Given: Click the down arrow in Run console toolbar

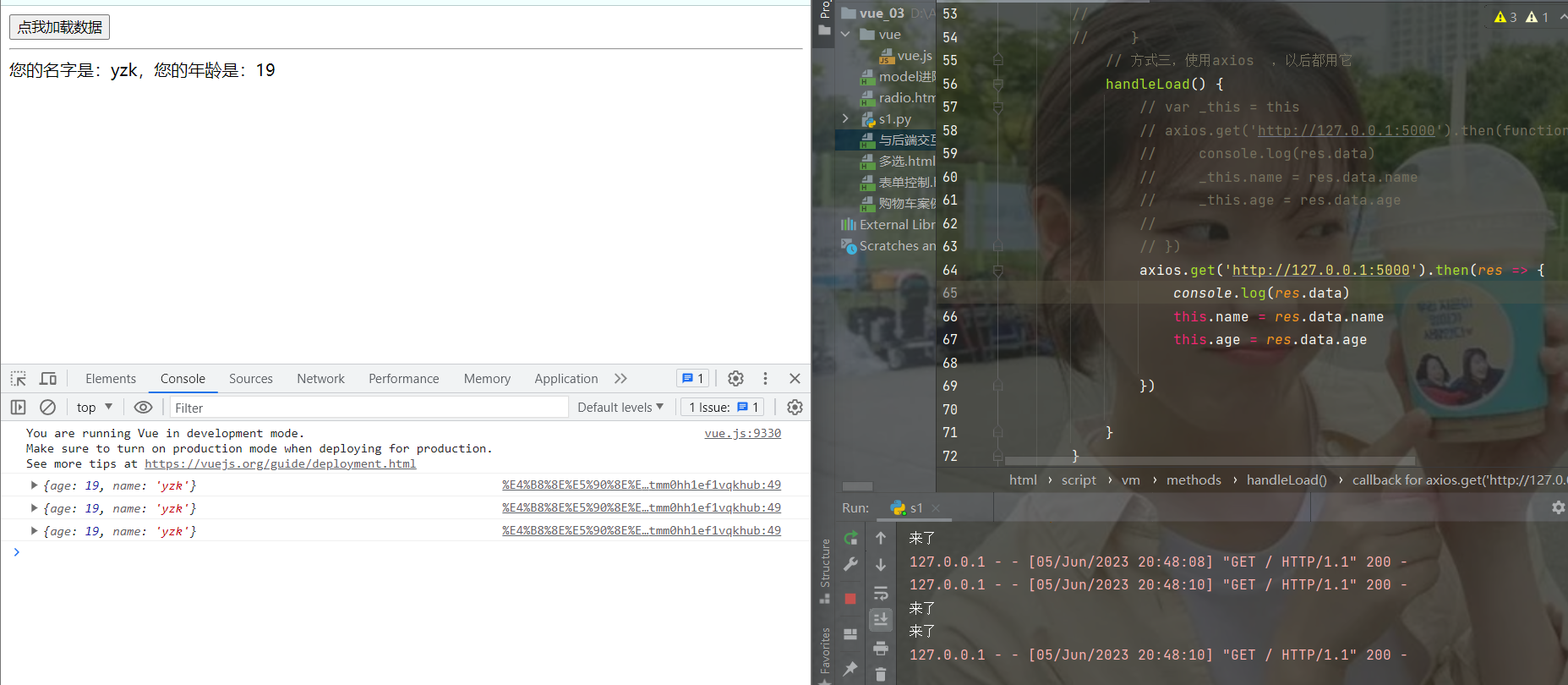Looking at the screenshot, I should [881, 564].
